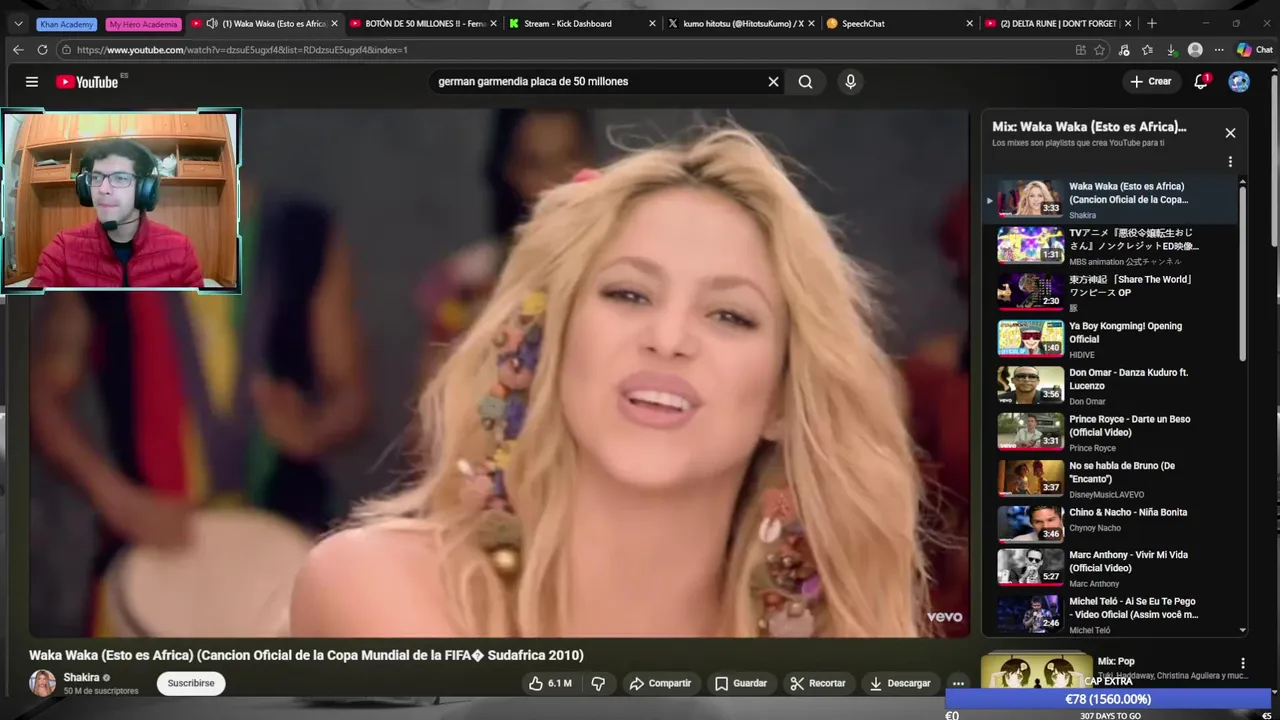Image resolution: width=1280 pixels, height=720 pixels.
Task: Open the split screen/apps icon in address bar
Action: click(1080, 49)
